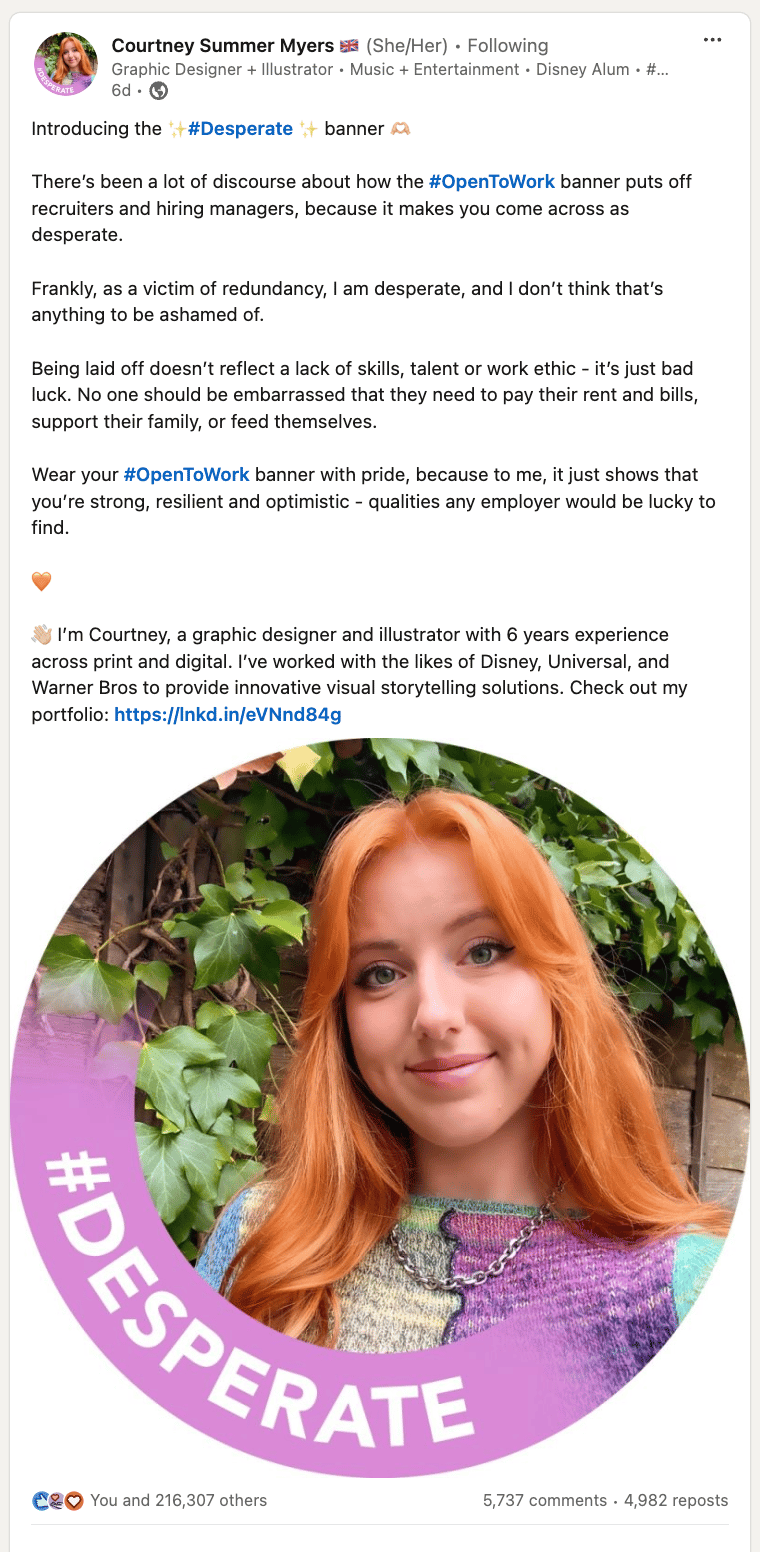Click the globe post visibility icon
This screenshot has width=760, height=1552.
coord(158,91)
